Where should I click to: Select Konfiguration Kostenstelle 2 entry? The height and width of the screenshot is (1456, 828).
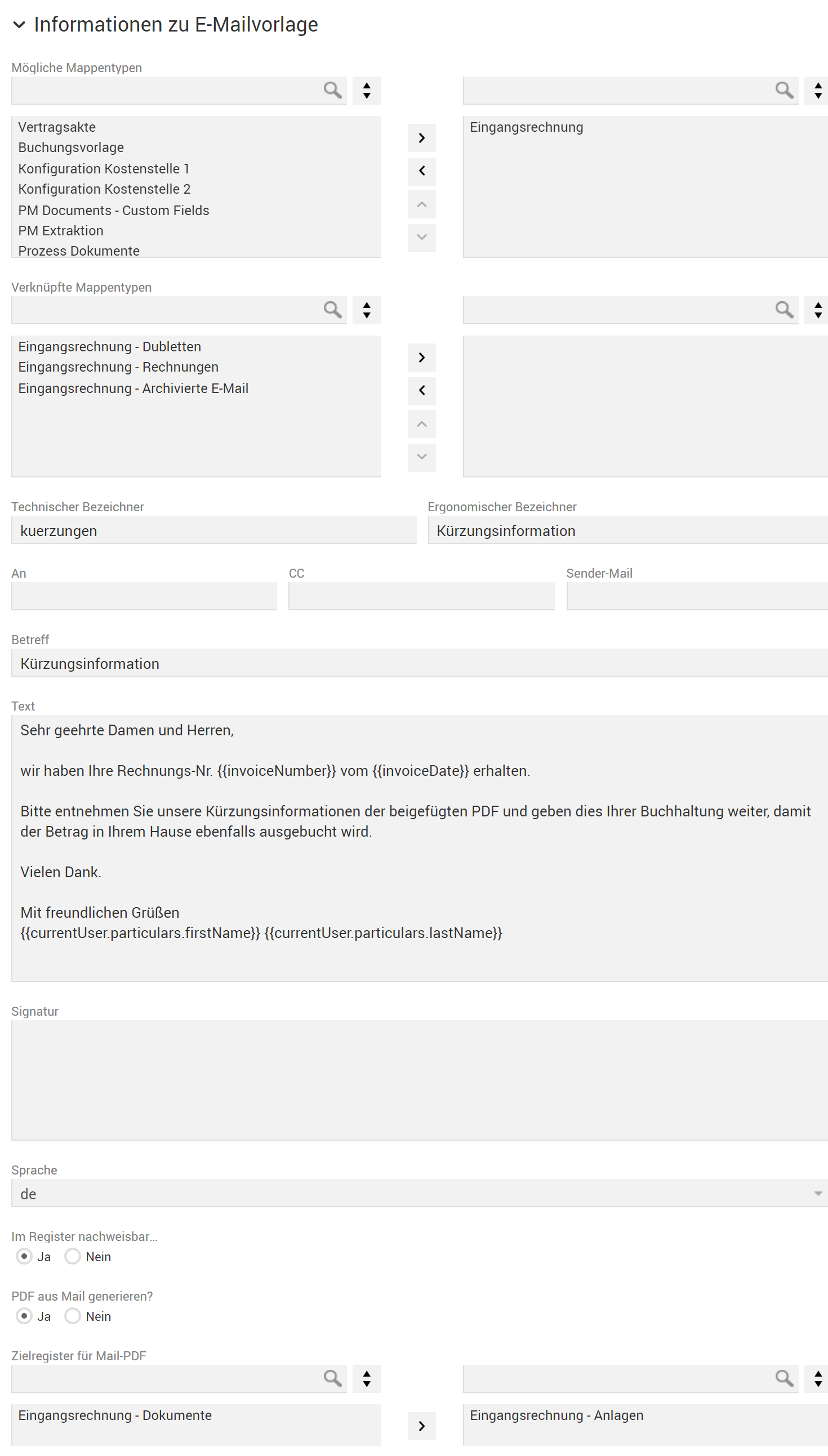(195, 189)
